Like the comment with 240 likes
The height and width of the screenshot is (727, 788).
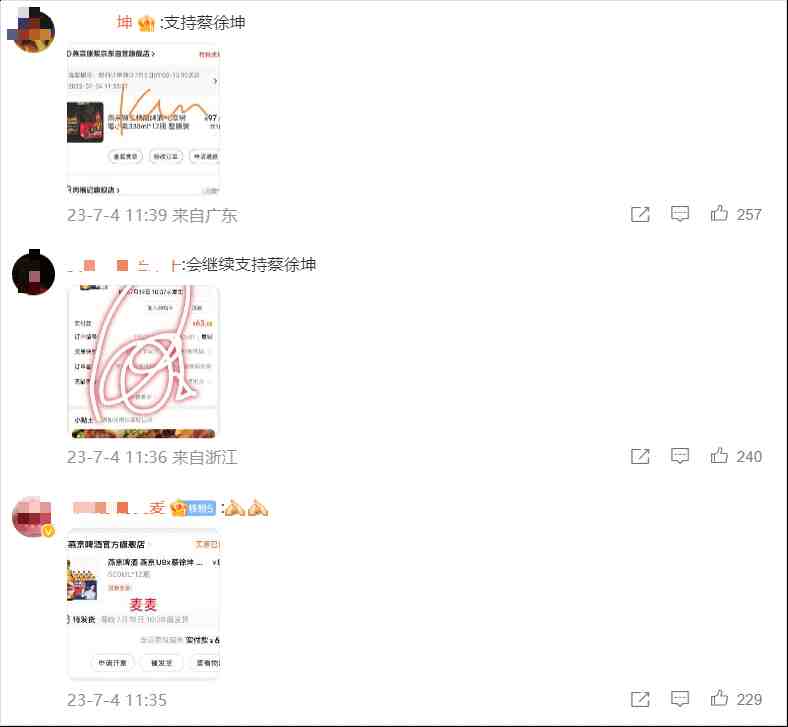(719, 456)
